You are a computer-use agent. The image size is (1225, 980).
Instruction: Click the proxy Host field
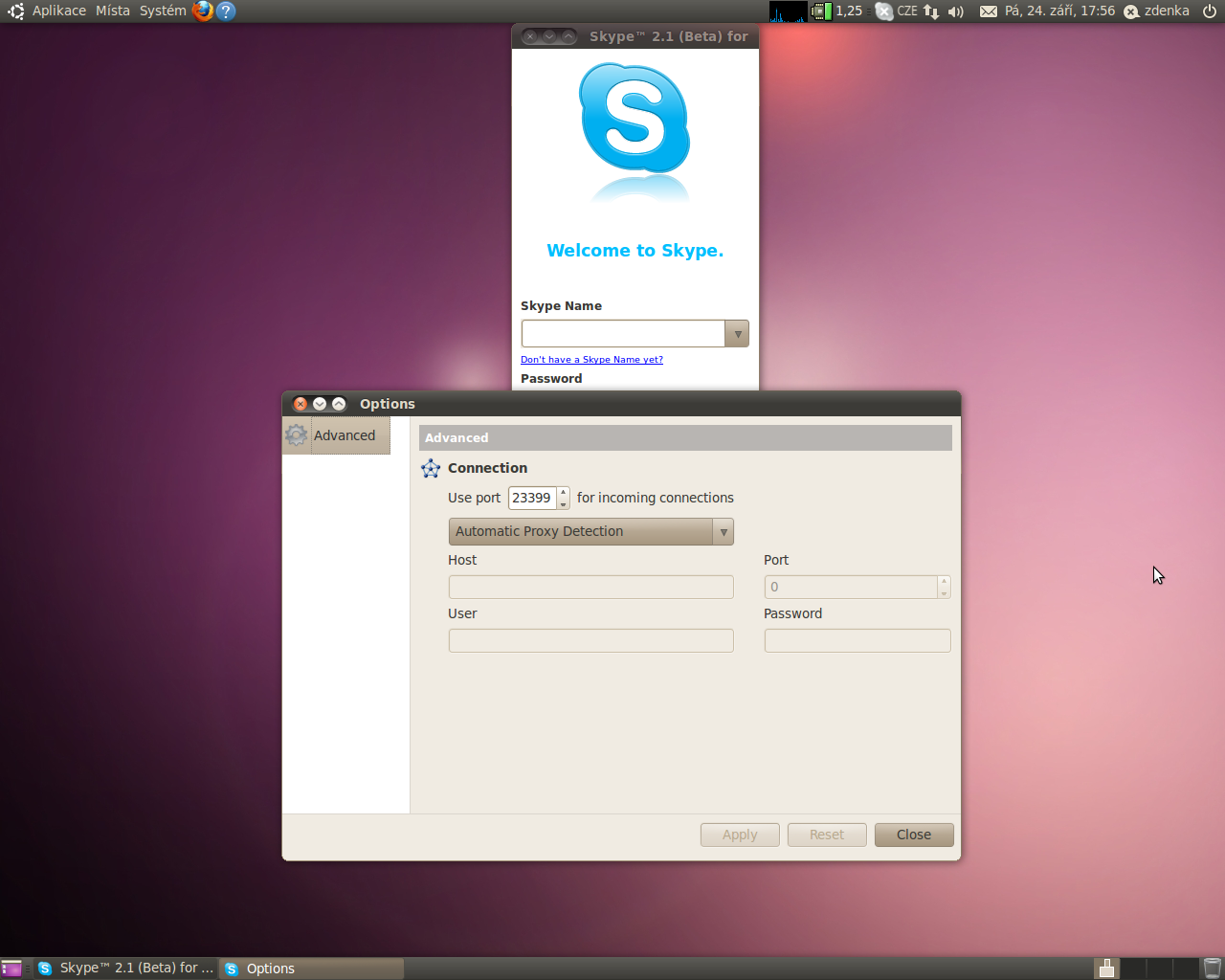tap(590, 587)
